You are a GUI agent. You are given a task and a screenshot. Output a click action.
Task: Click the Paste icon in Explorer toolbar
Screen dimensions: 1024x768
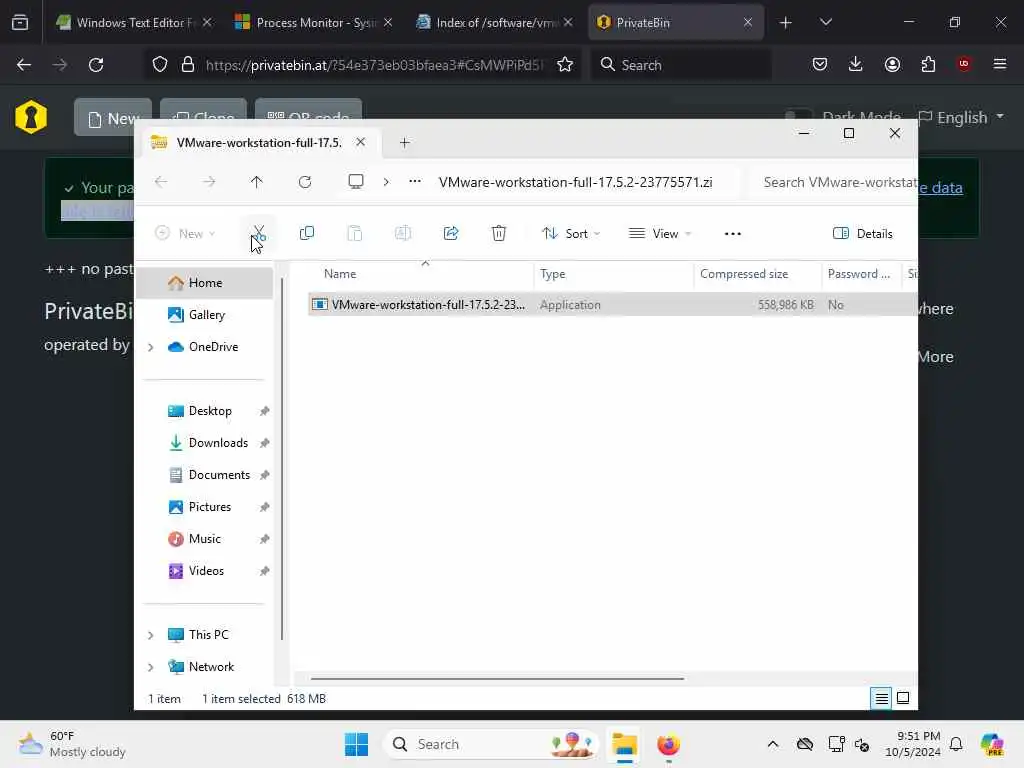point(355,233)
